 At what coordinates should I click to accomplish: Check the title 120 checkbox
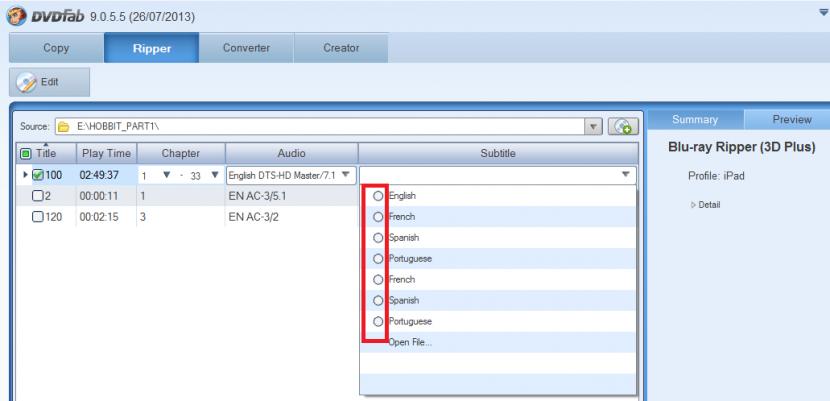tap(36, 217)
